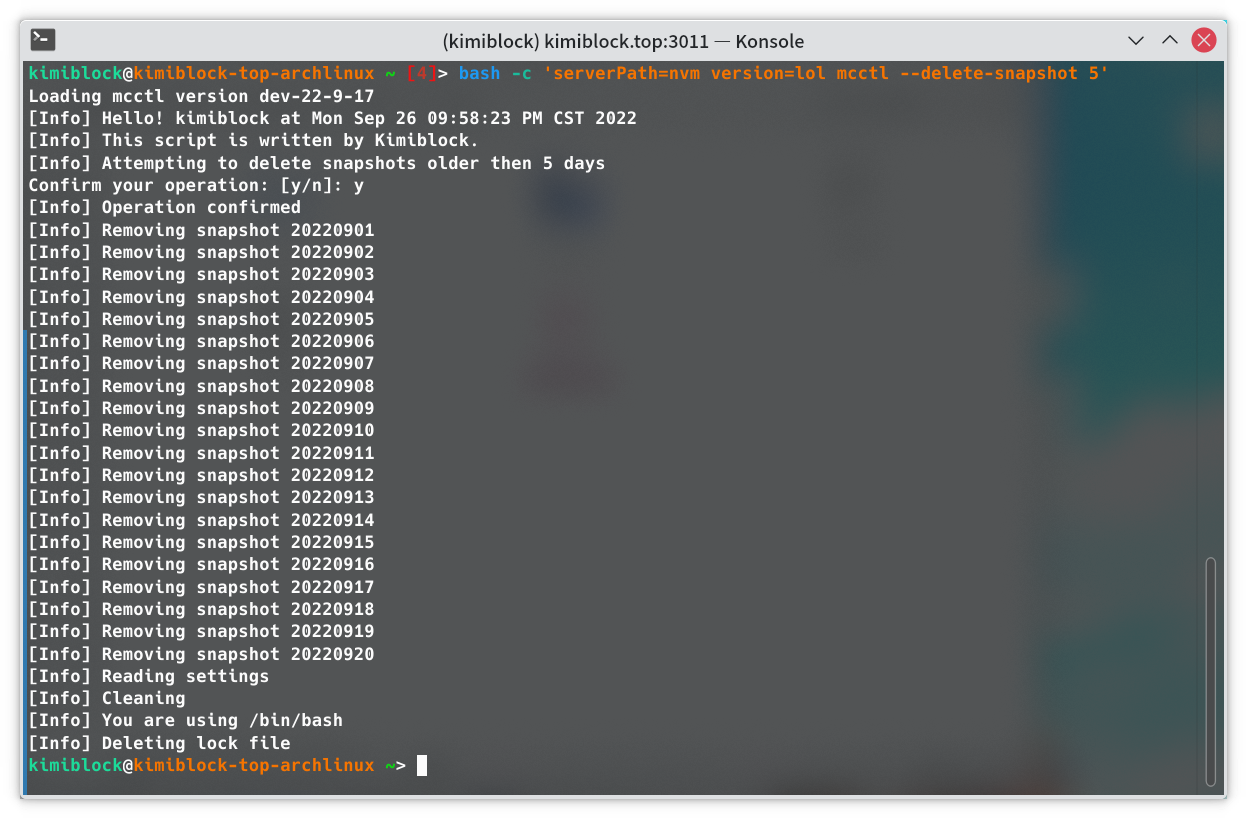Screen dimensions: 1247x819
Task: Click 'Removing snapshot 20220906' line
Action: tap(201, 341)
